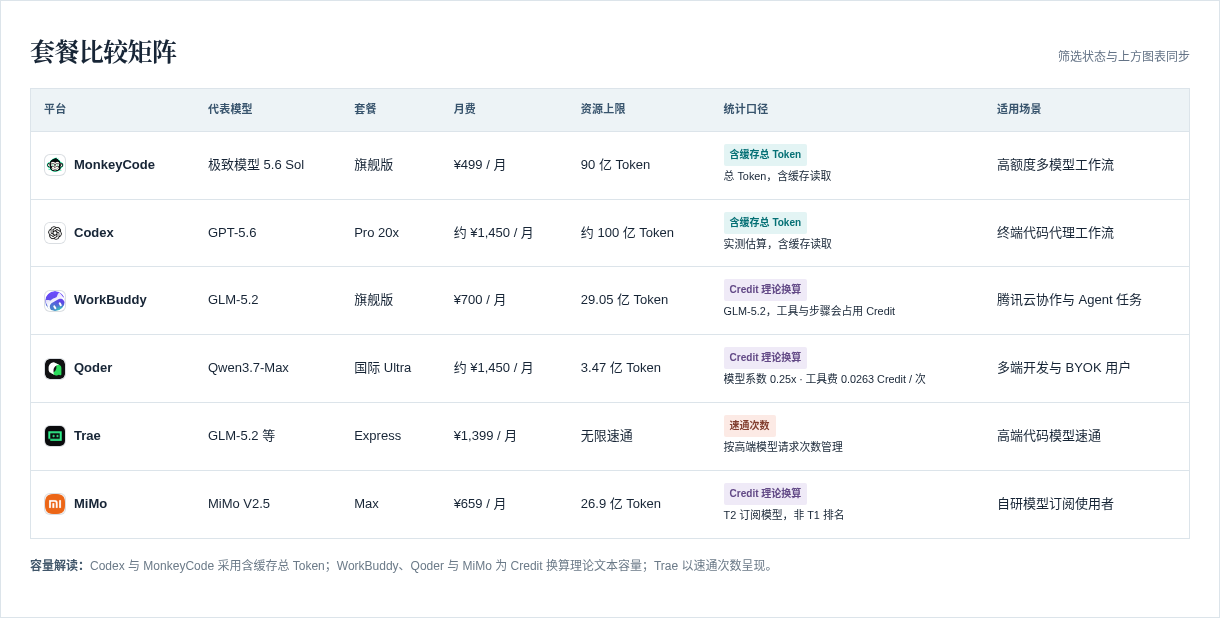Click the Qoder platform name

(x=93, y=368)
